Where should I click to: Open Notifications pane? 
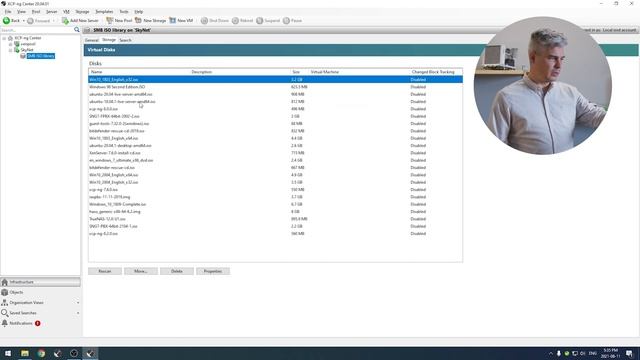40,323
